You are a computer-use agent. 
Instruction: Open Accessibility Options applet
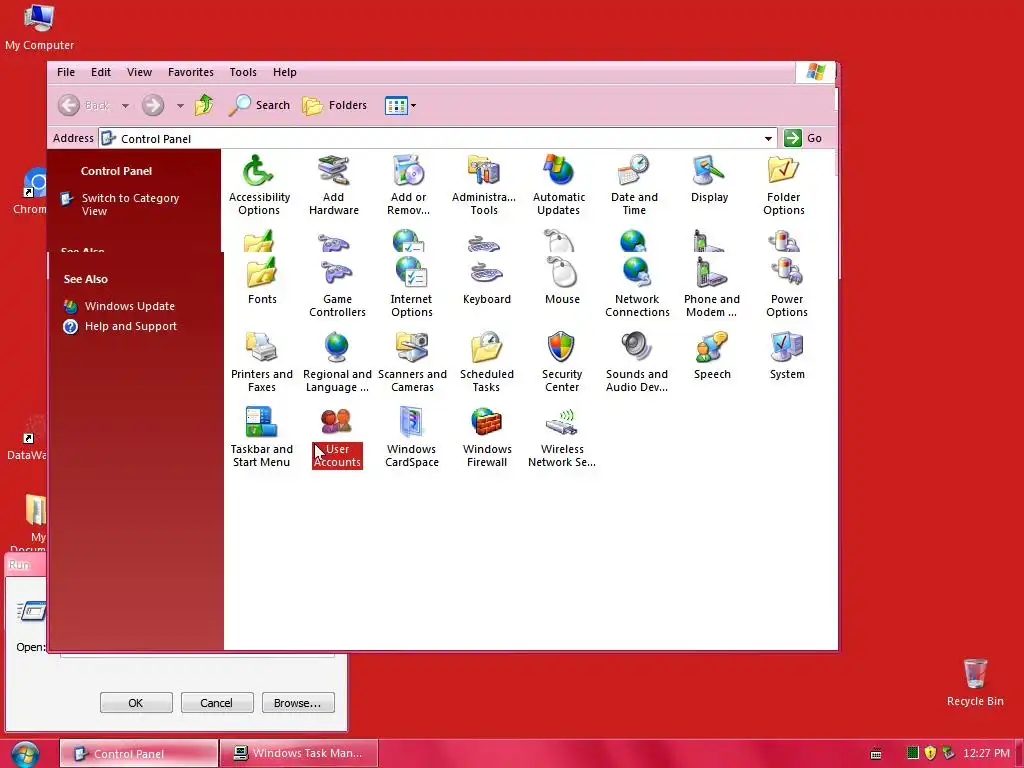(x=259, y=185)
